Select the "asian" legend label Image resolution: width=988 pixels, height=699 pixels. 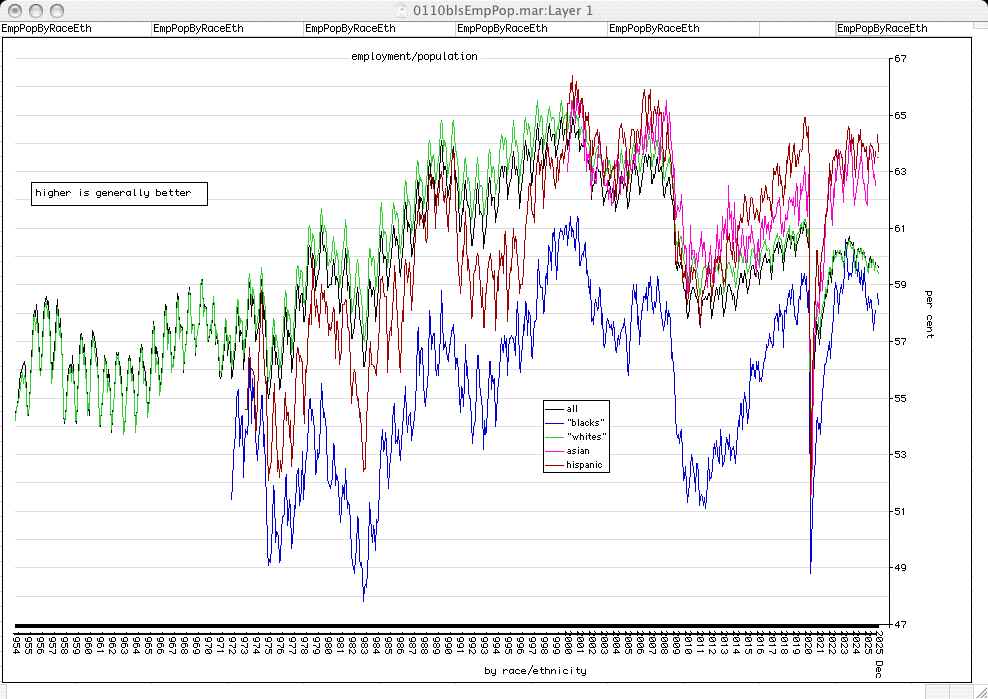[579, 451]
